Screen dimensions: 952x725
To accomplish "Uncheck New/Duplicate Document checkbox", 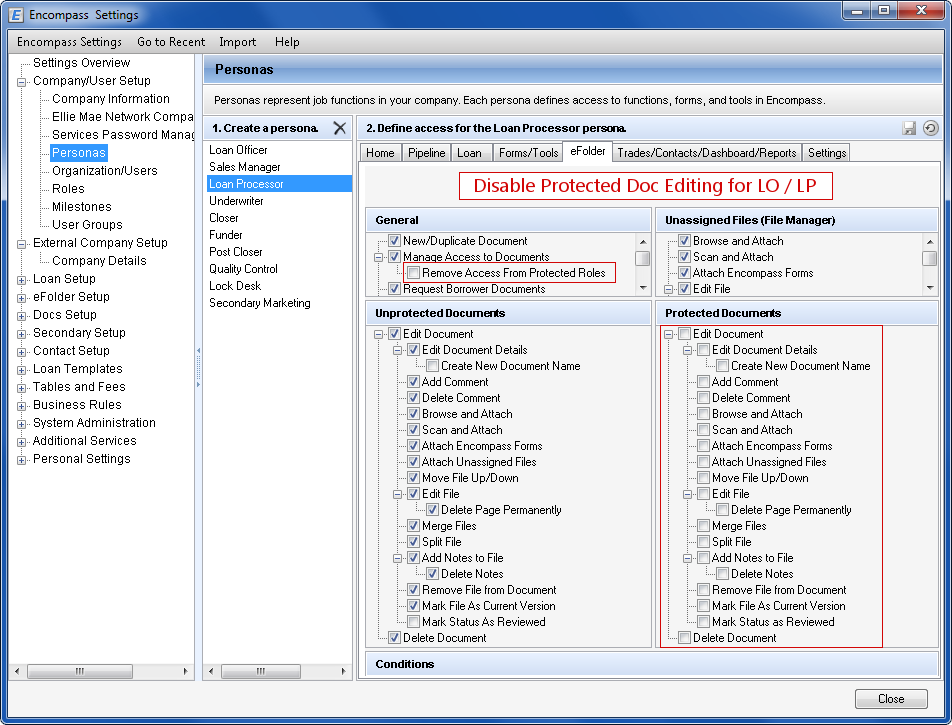I will click(395, 241).
